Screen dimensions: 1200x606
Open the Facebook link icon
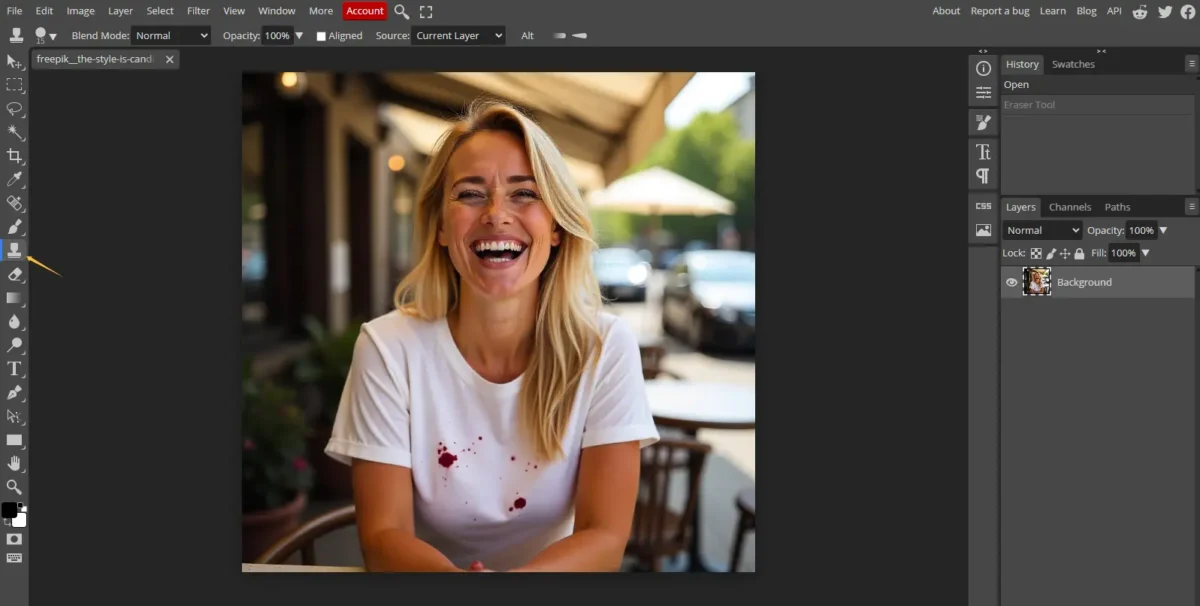(x=1187, y=11)
